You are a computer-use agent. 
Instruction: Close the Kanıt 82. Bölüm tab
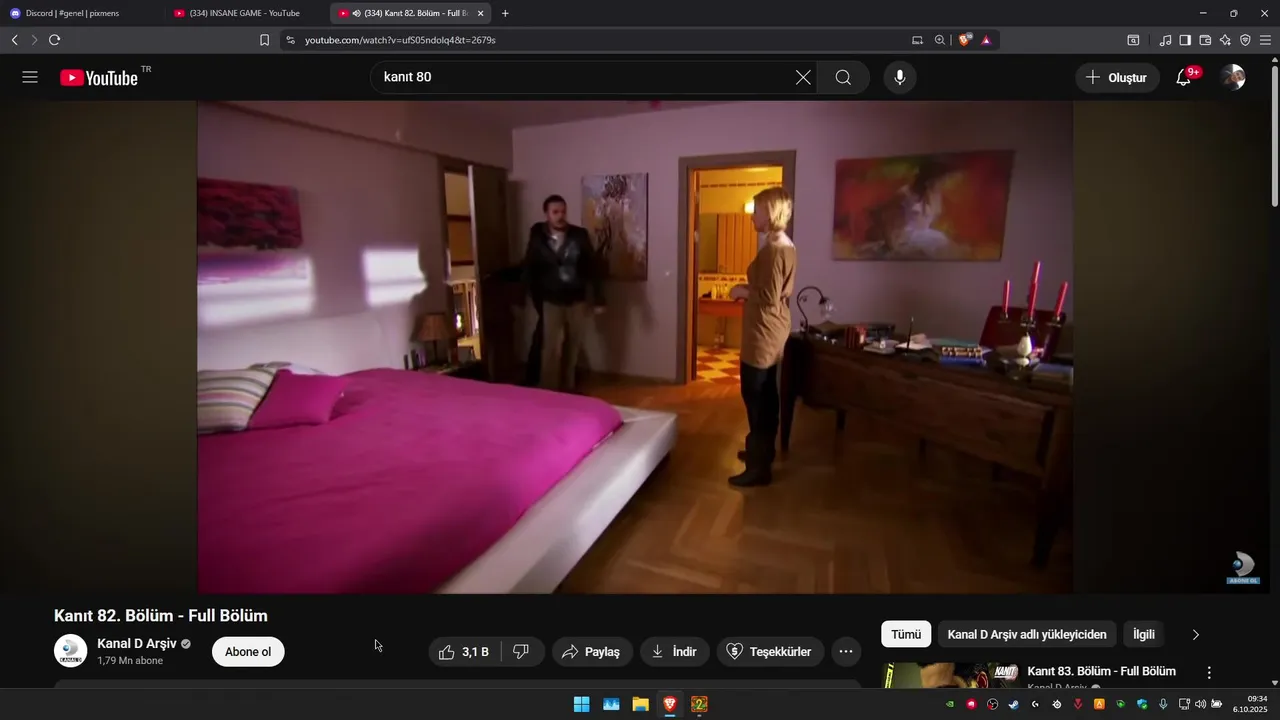tap(481, 13)
